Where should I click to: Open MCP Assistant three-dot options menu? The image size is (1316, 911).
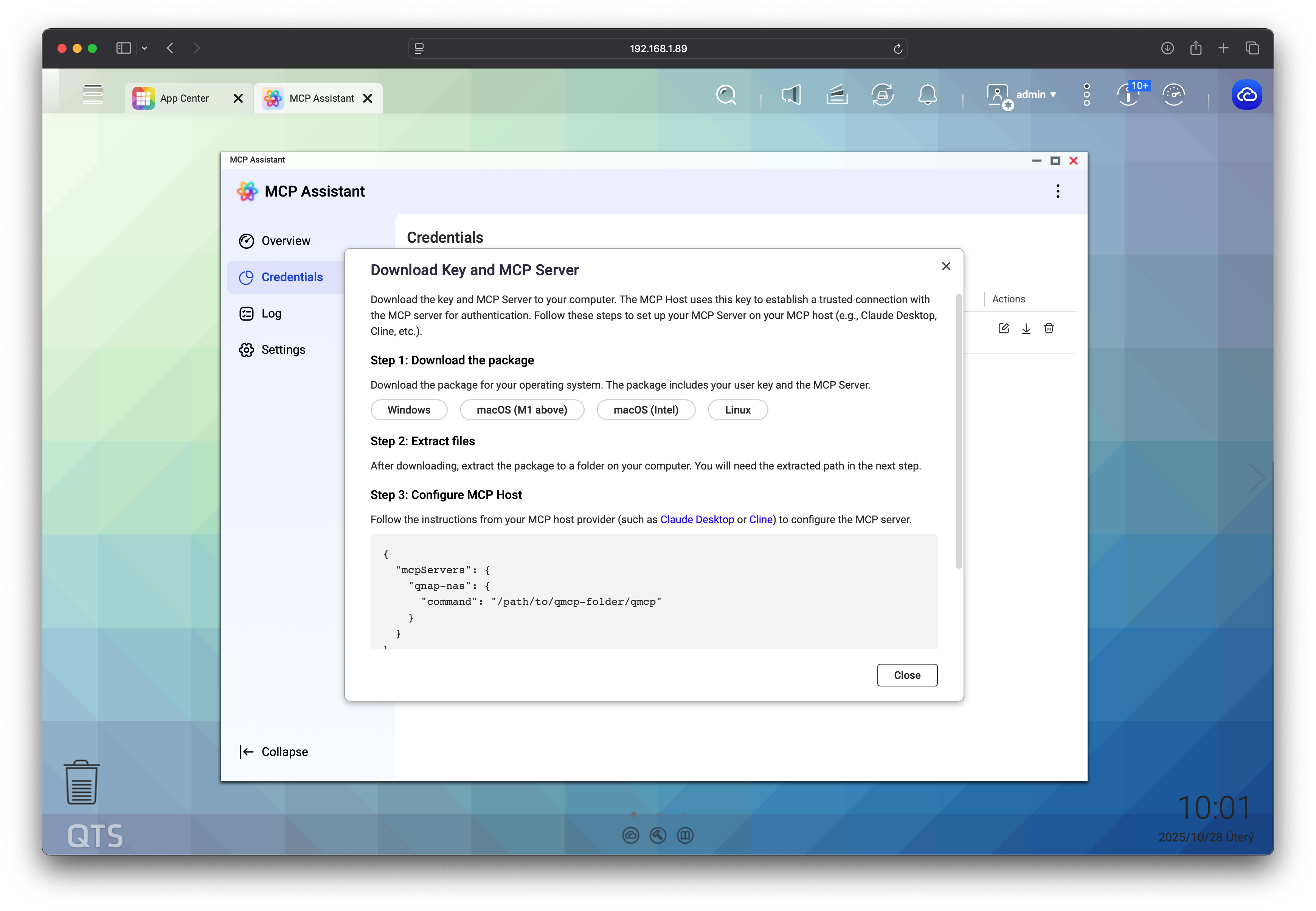tap(1057, 191)
